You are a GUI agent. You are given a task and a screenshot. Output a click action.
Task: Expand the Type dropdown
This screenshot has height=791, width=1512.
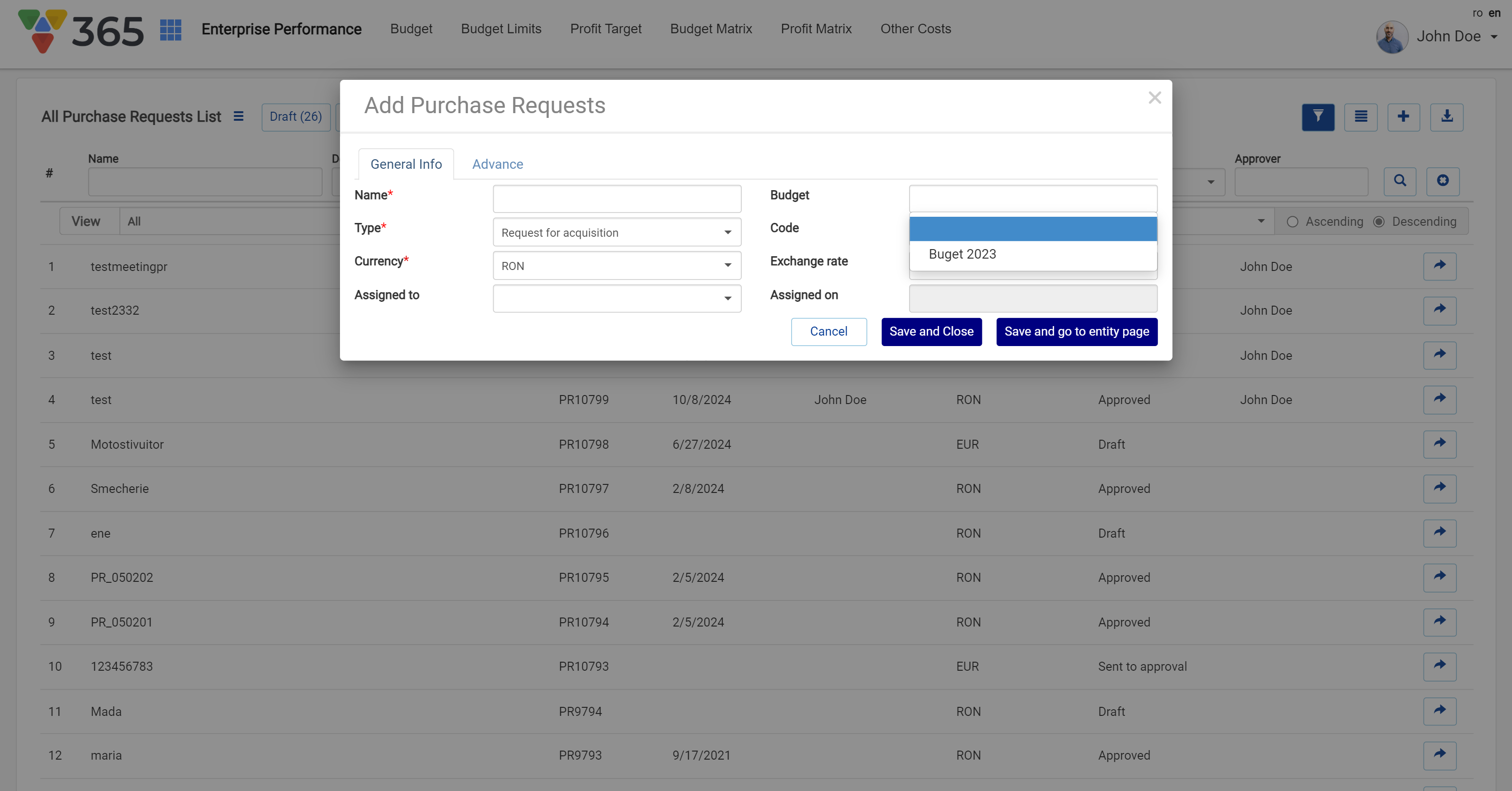pos(617,232)
